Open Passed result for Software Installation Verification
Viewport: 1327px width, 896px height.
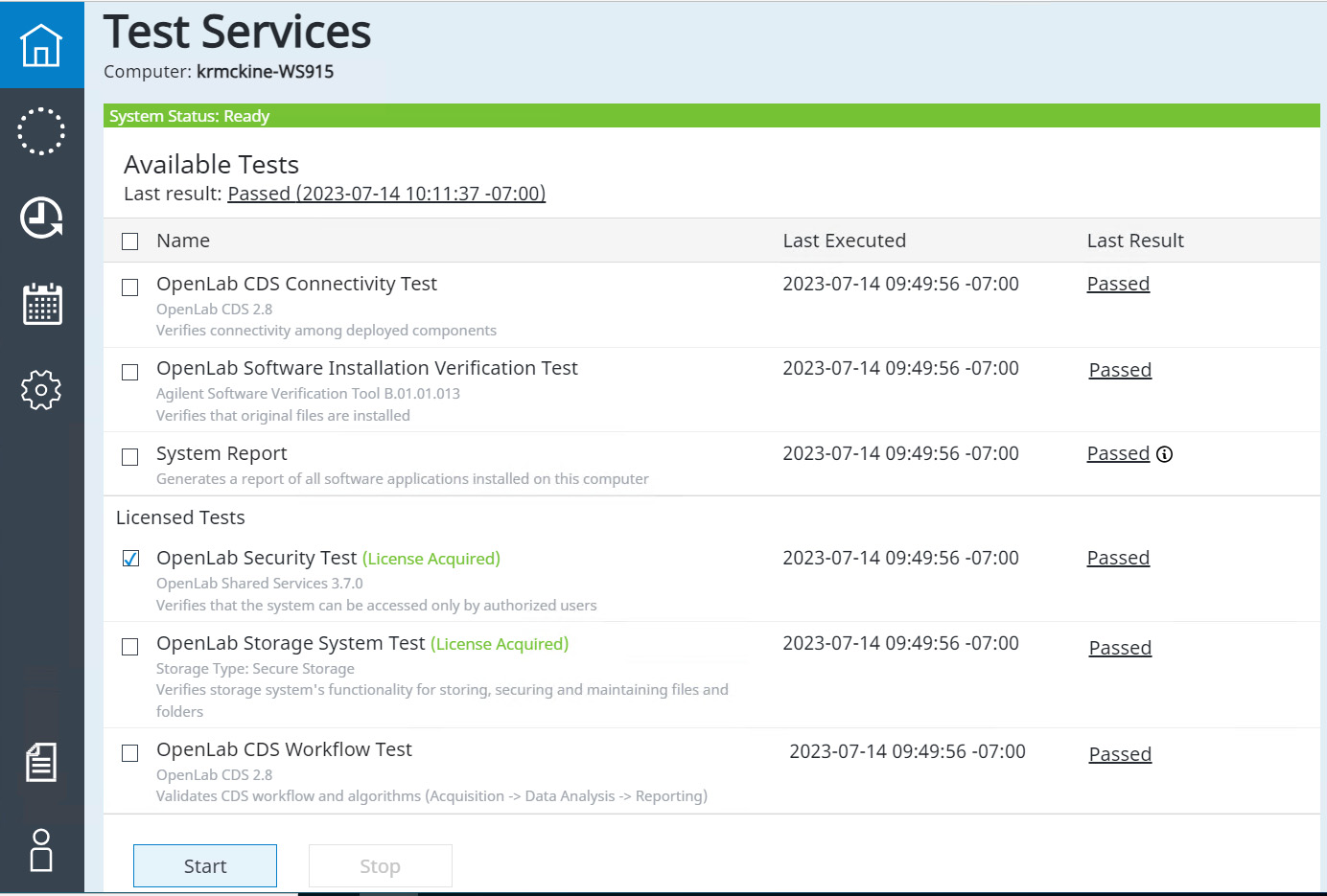[1120, 370]
